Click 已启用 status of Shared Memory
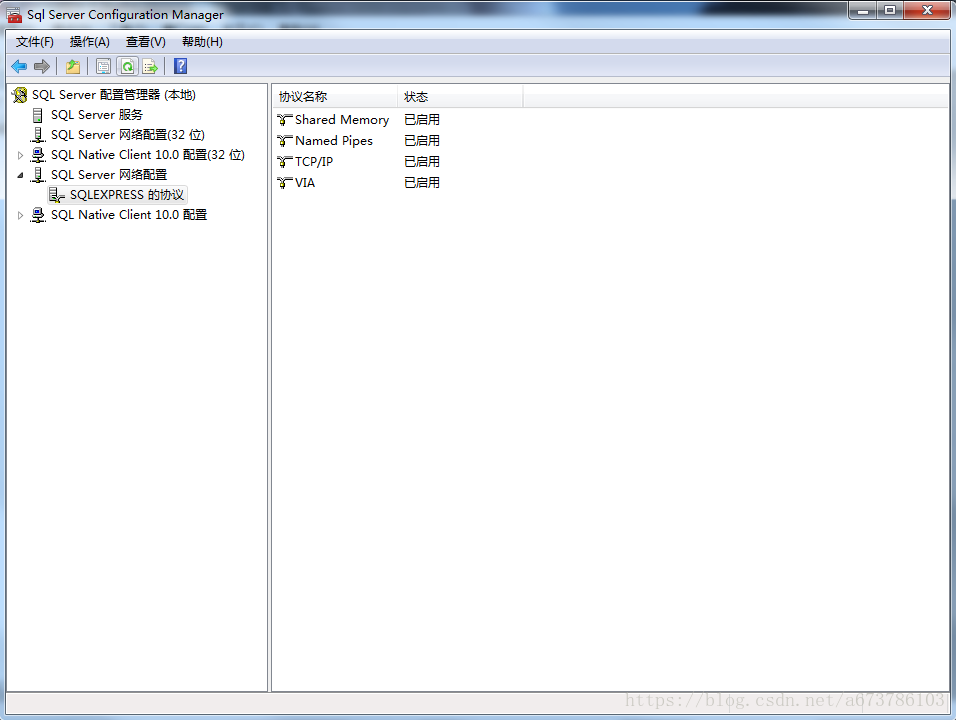The width and height of the screenshot is (956, 720). (422, 120)
